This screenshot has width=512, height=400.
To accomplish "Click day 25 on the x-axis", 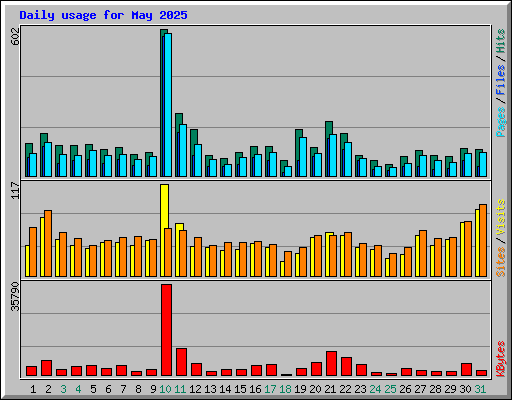I will [x=390, y=389].
